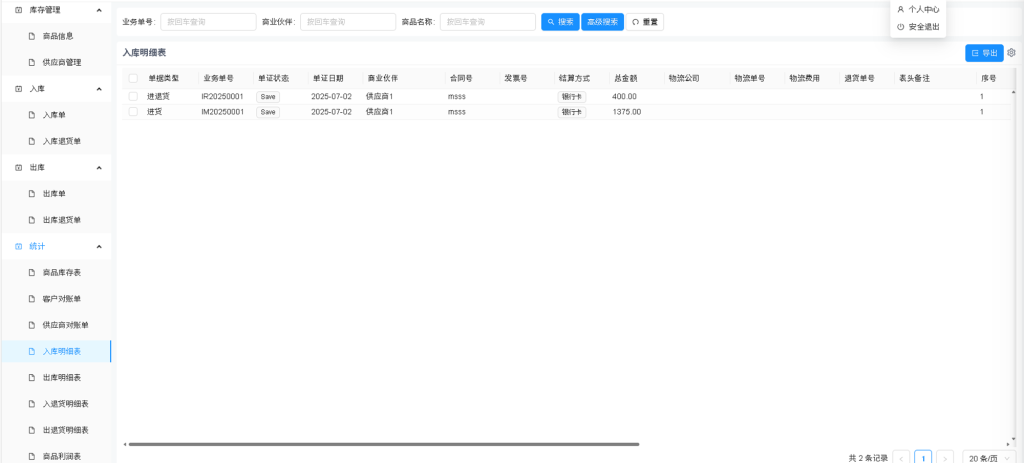
Task: Tick the checkbox for row IM20250001
Action: (133, 112)
